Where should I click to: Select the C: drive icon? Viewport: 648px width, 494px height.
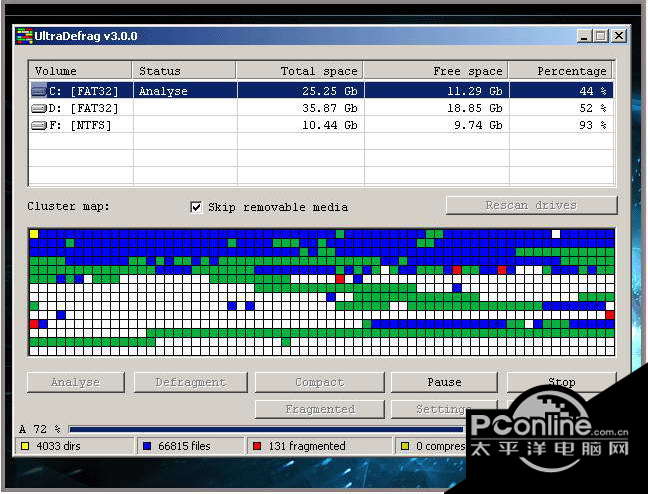click(39, 91)
